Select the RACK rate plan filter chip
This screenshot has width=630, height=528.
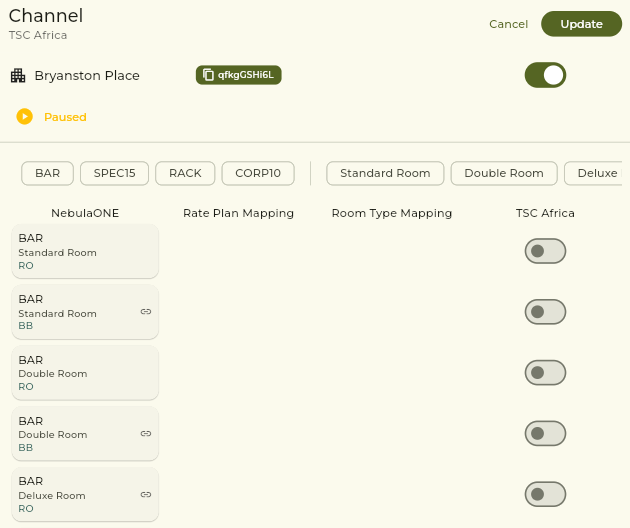pyautogui.click(x=185, y=173)
